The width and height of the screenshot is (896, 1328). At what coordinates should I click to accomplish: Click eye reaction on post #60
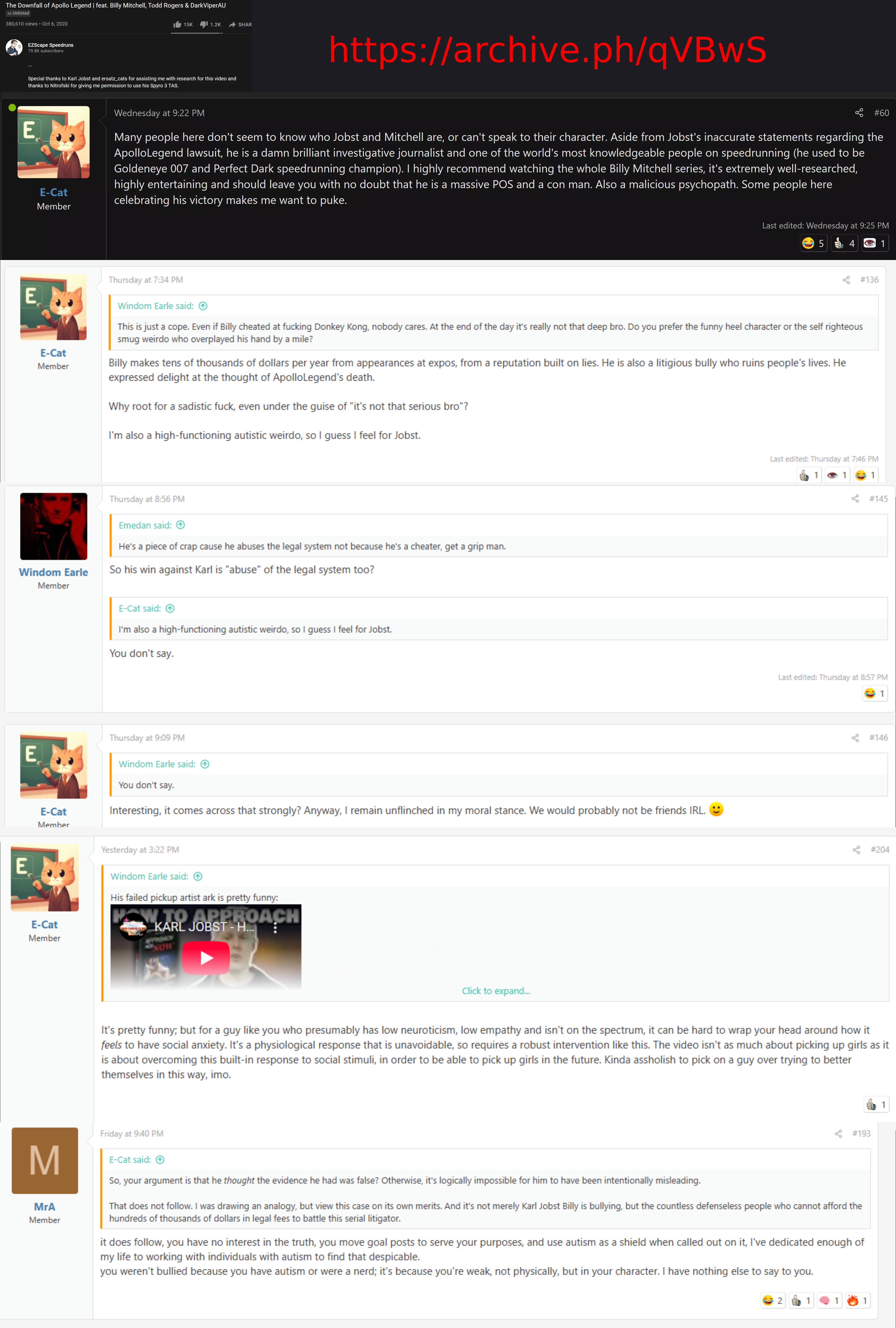point(875,243)
